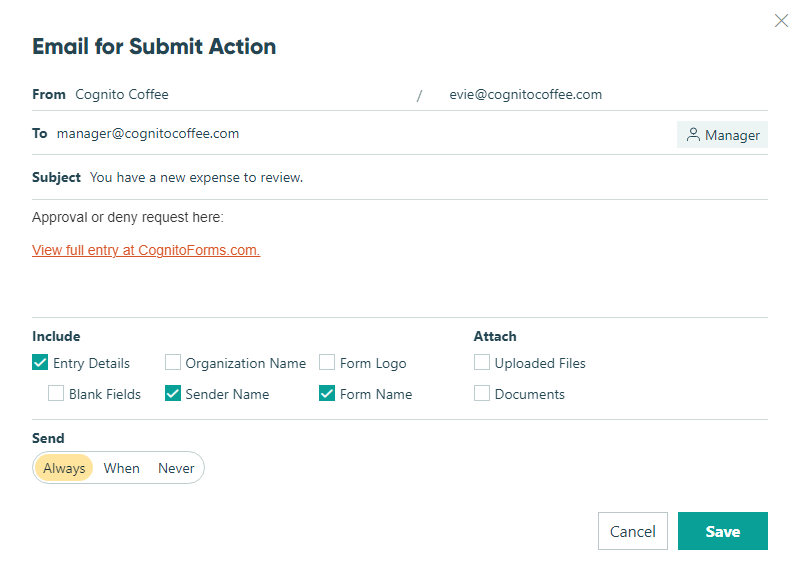Click the Cancel button
Viewport: 800px width, 582px height.
point(633,531)
